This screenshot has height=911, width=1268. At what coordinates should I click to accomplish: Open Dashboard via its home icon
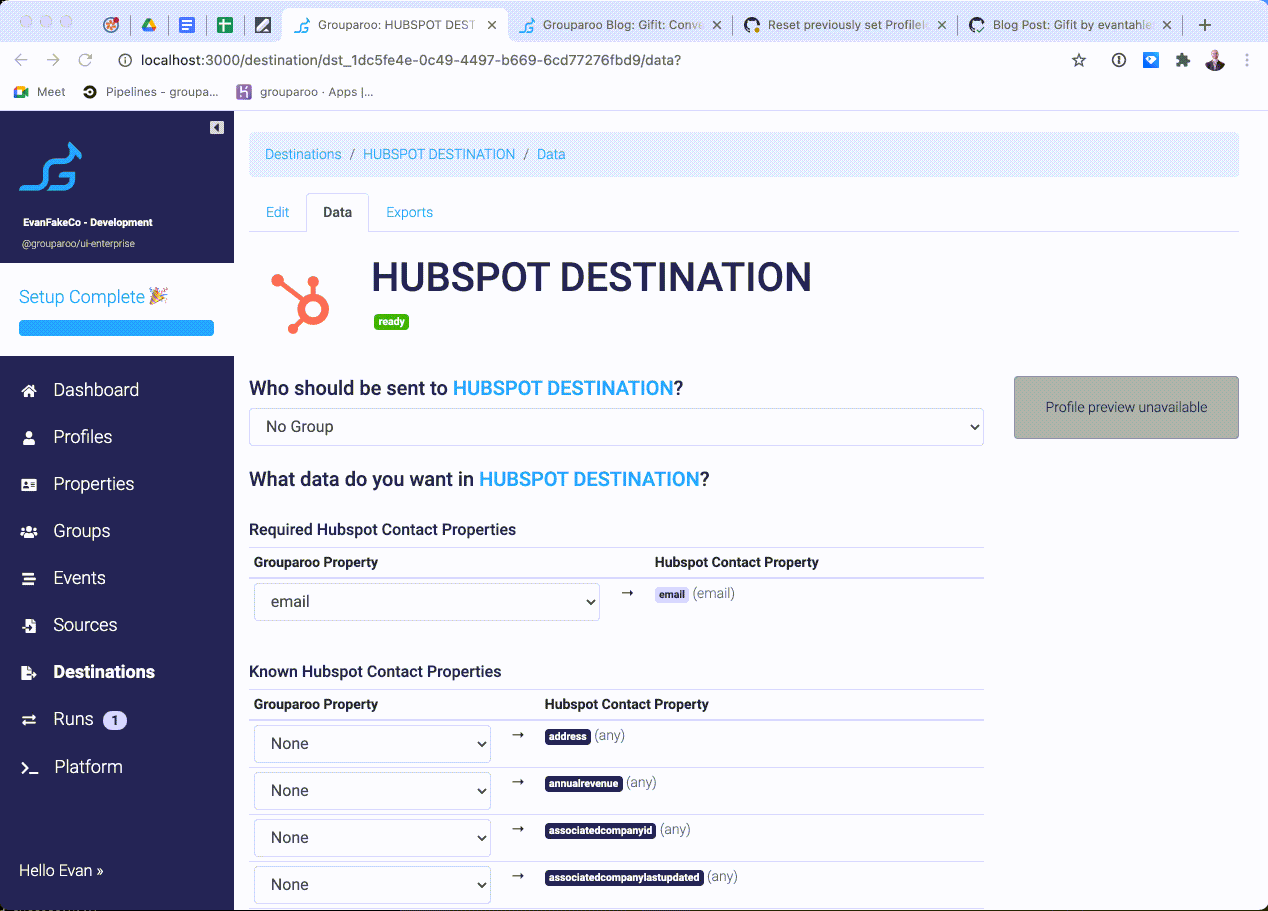29,390
